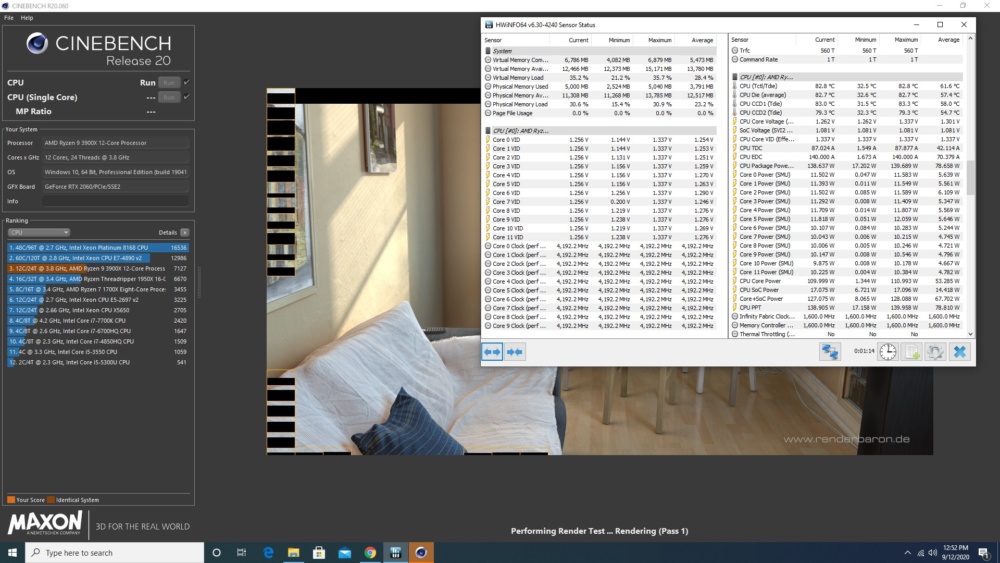Select the Core 0 VID sensor row

599,140
